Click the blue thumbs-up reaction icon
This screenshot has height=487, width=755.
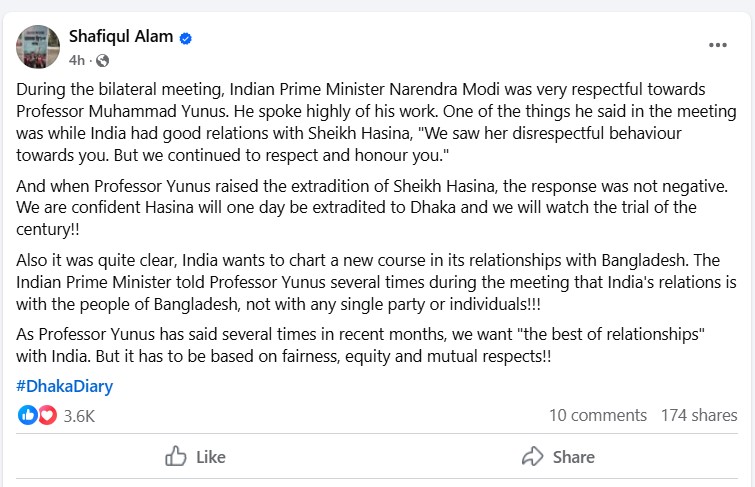(28, 415)
